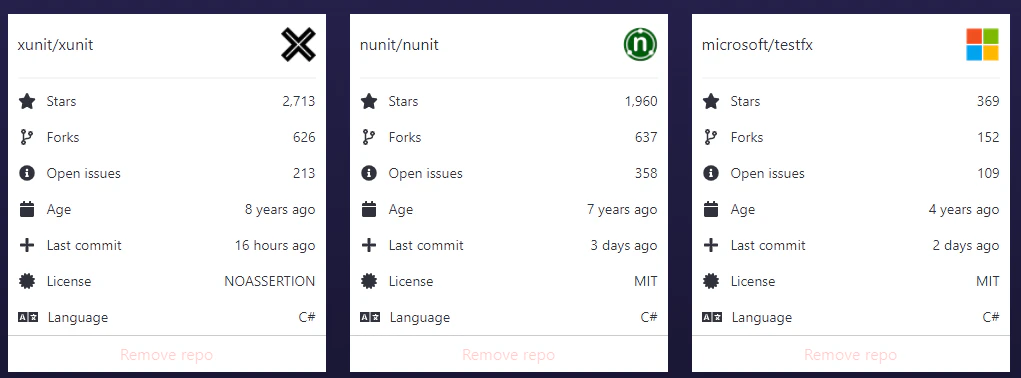Click the Language icon in xunit card
1021x378 pixels.
[28, 317]
